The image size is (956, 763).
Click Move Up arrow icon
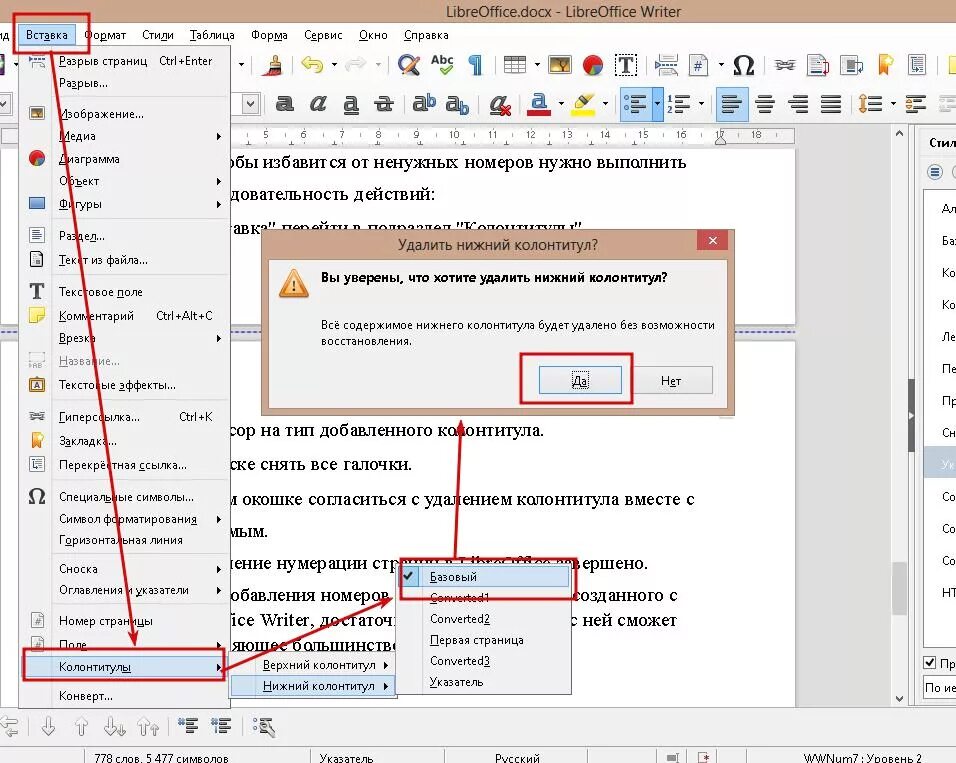[x=82, y=726]
